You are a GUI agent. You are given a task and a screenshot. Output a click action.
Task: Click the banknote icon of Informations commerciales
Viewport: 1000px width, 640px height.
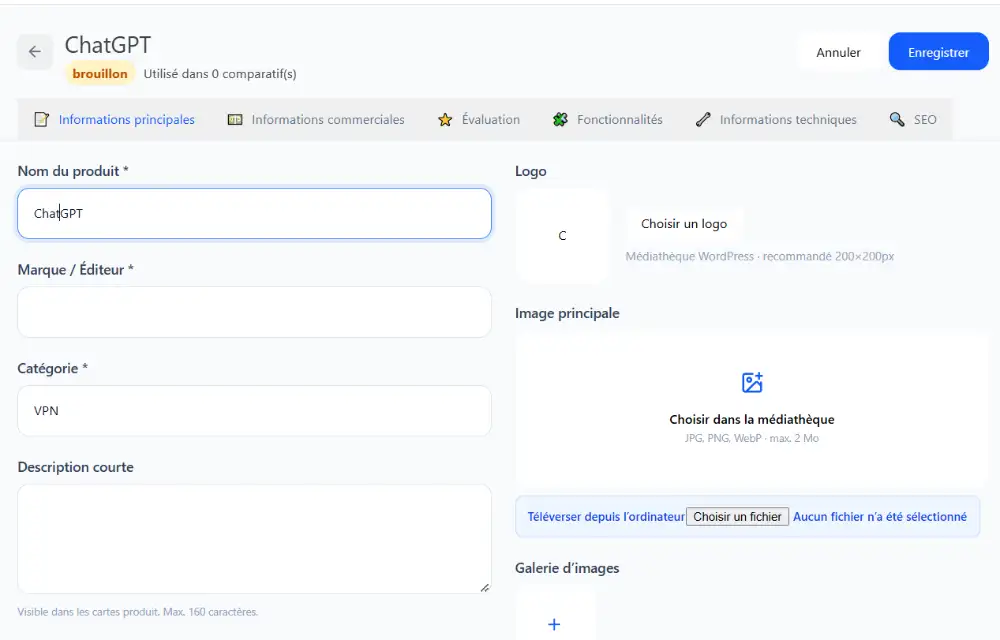pos(235,119)
